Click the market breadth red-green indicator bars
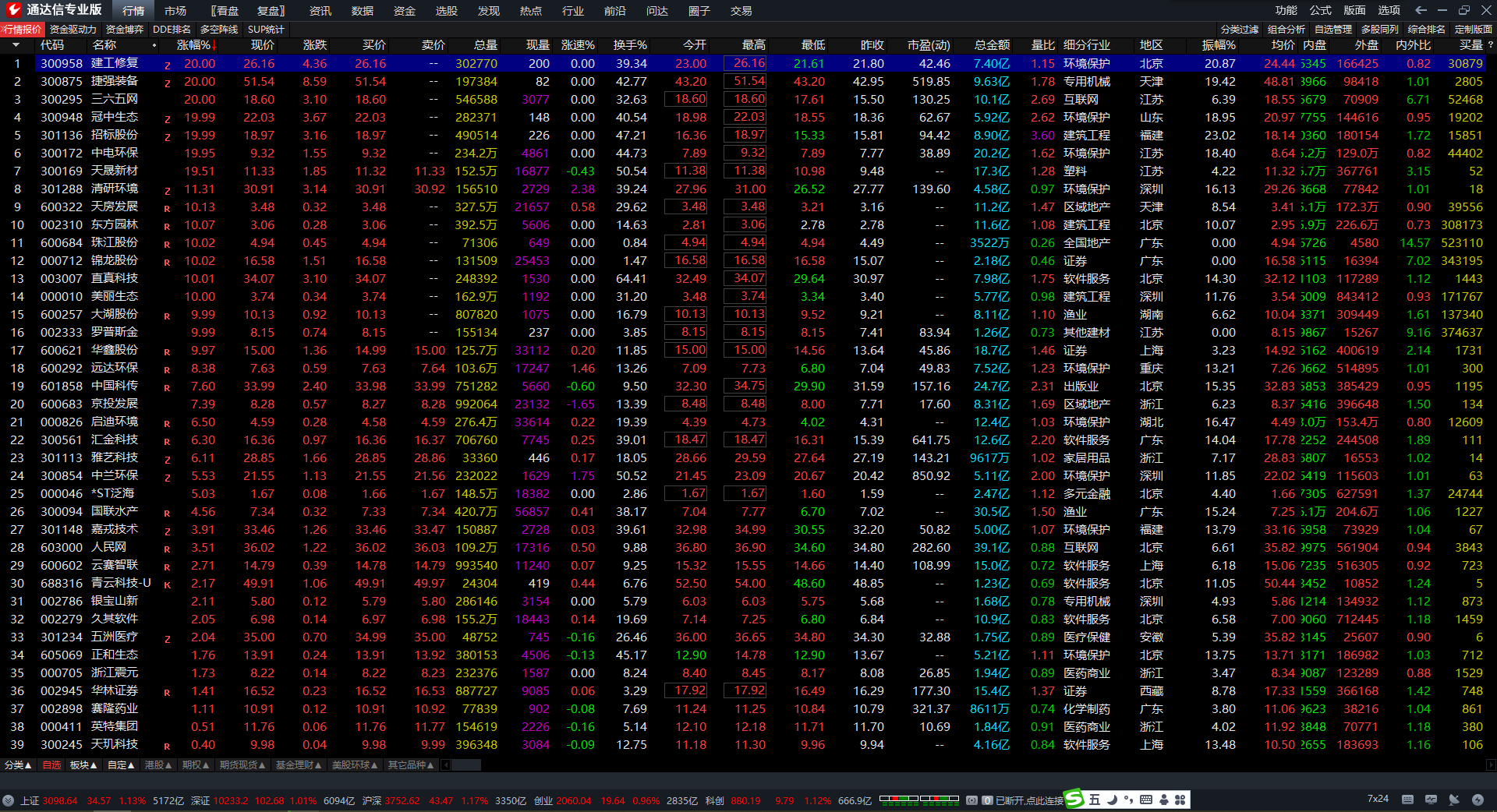The image size is (1497, 812). tap(919, 799)
